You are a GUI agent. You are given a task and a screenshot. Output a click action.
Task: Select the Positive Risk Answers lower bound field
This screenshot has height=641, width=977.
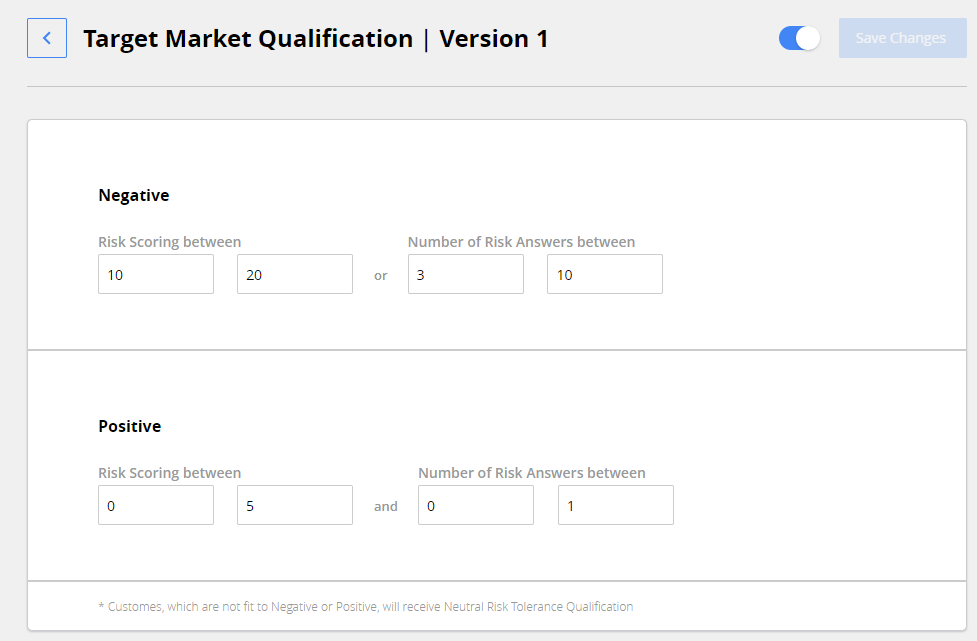pyautogui.click(x=475, y=505)
